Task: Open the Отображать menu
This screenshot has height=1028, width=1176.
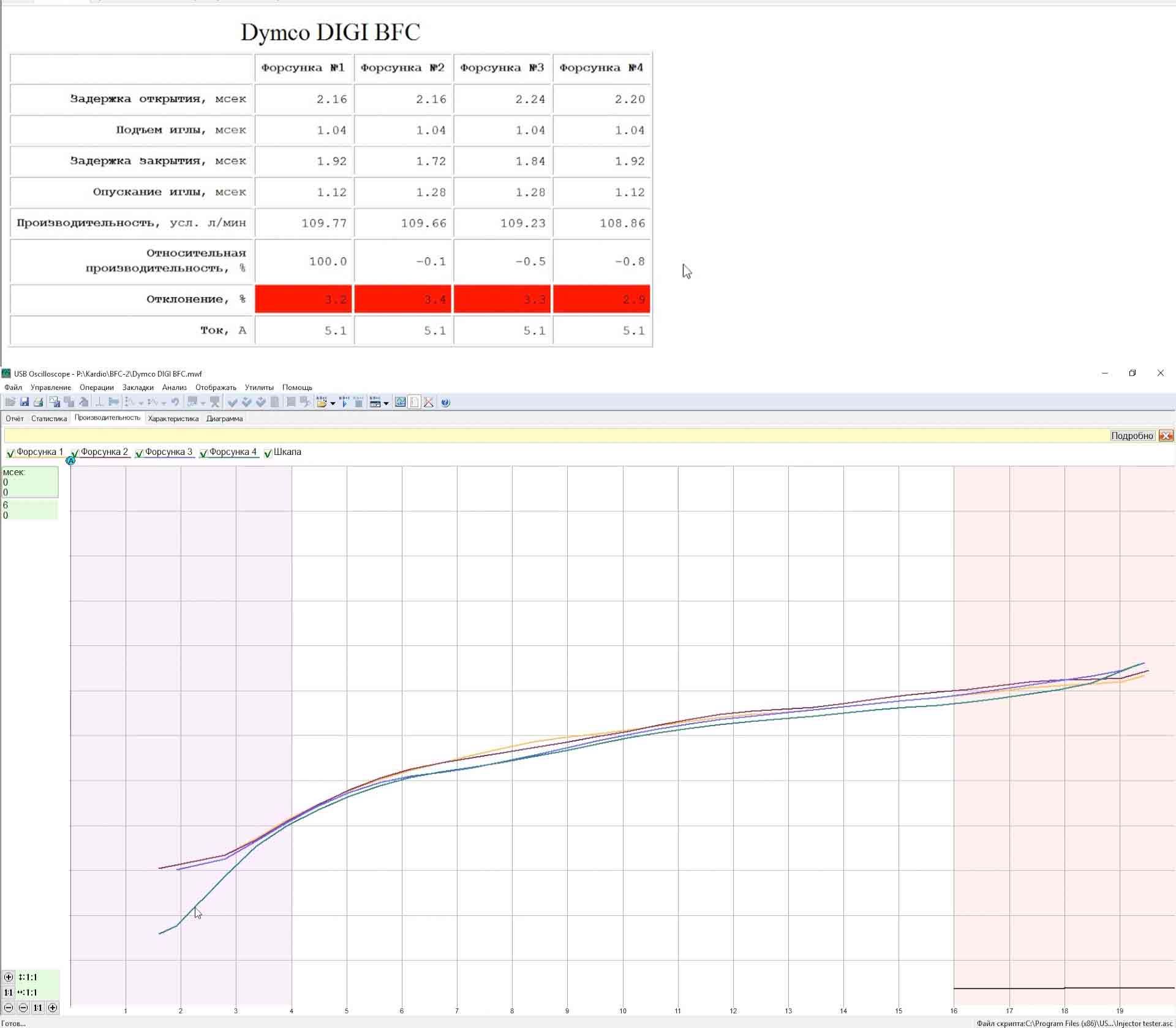Action: click(x=216, y=387)
